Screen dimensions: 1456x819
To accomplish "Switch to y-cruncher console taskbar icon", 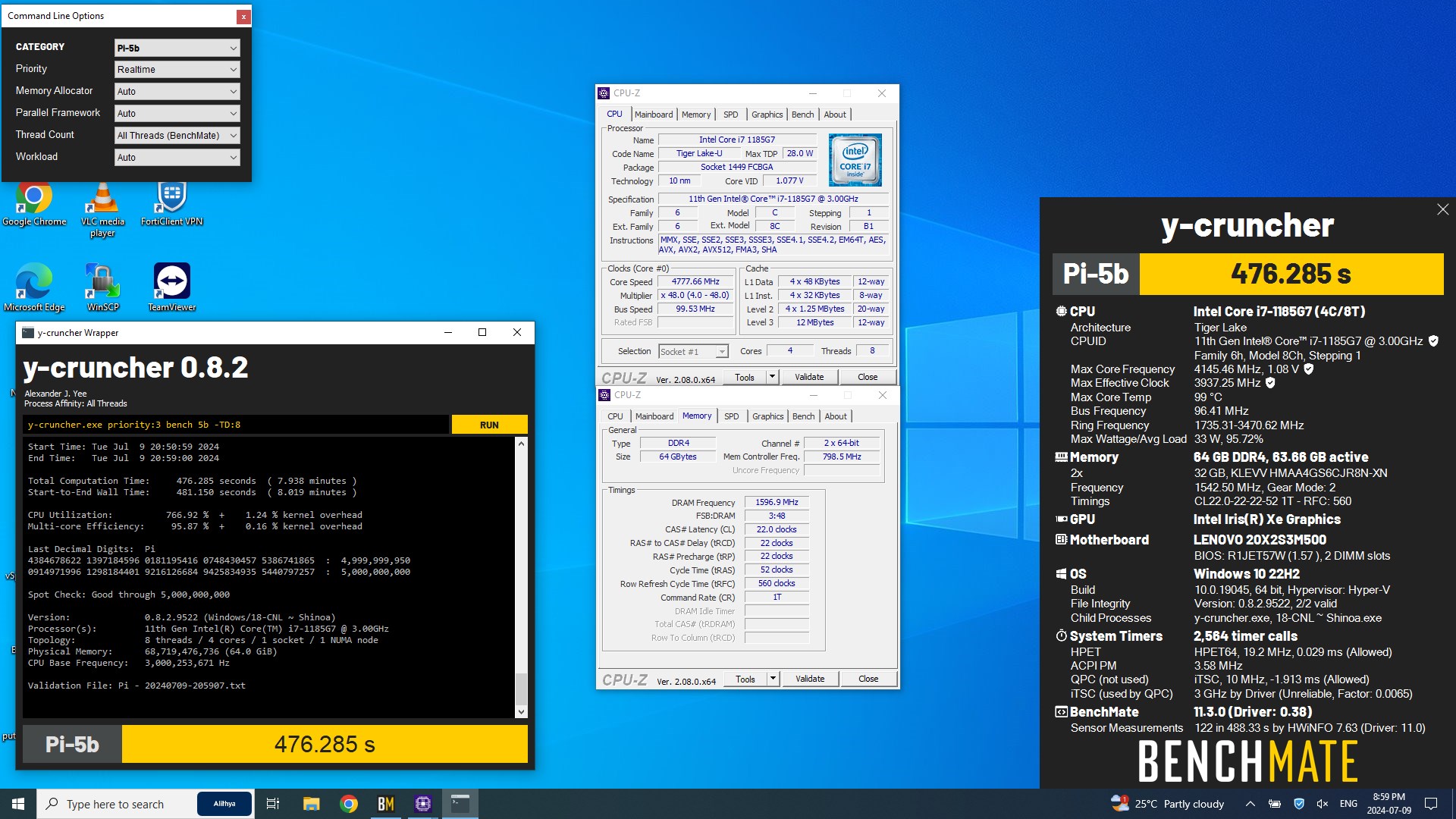I will [x=460, y=804].
